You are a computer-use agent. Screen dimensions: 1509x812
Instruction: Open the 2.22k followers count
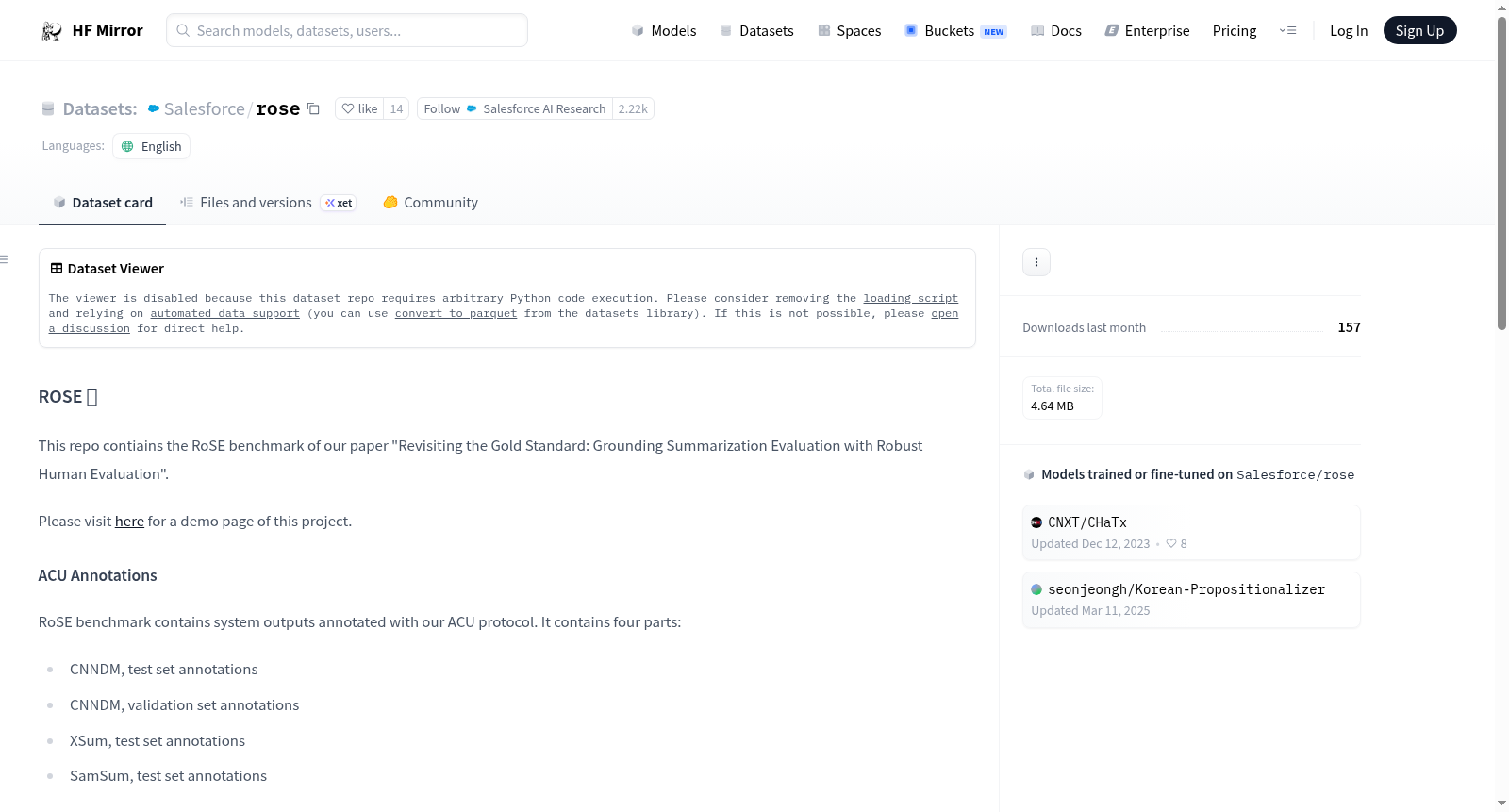(x=633, y=109)
